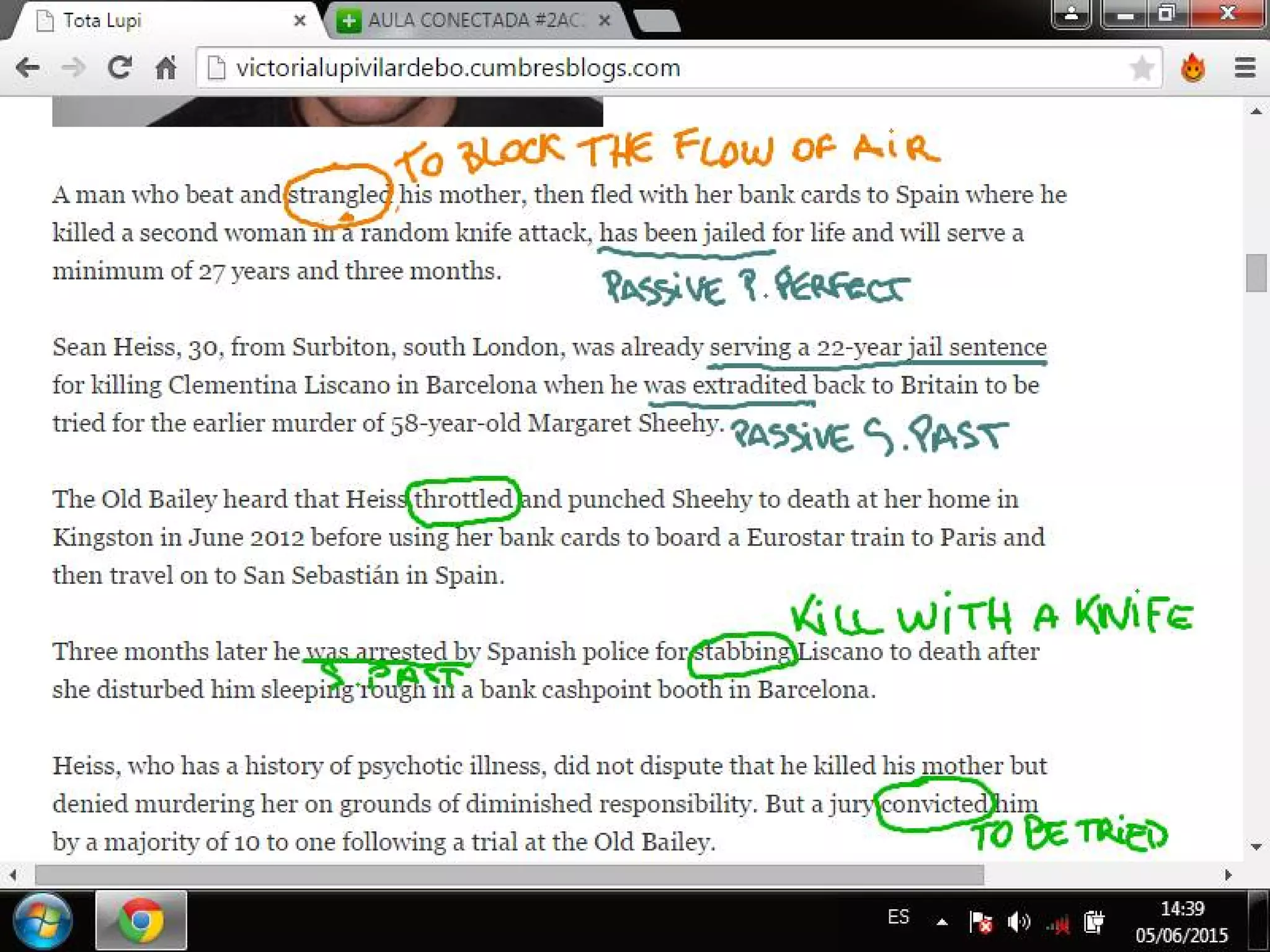Click the vertical scrollbar thumb
The image size is (1270, 952).
(x=1256, y=273)
